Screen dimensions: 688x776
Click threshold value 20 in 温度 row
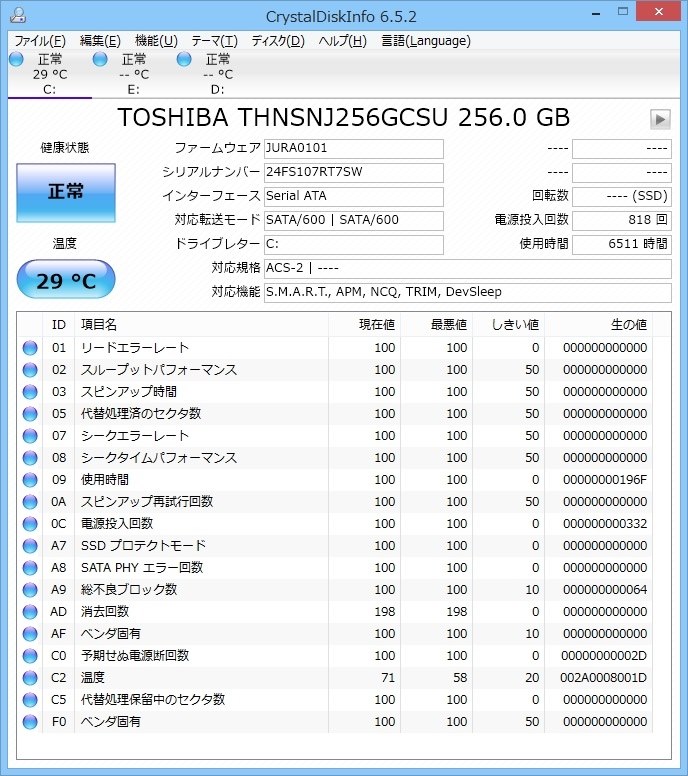(532, 678)
